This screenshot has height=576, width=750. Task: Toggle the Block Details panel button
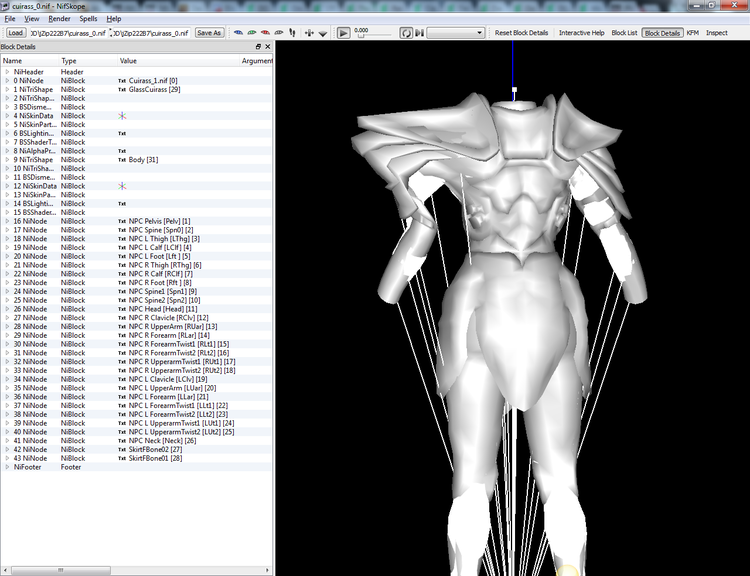[662, 33]
